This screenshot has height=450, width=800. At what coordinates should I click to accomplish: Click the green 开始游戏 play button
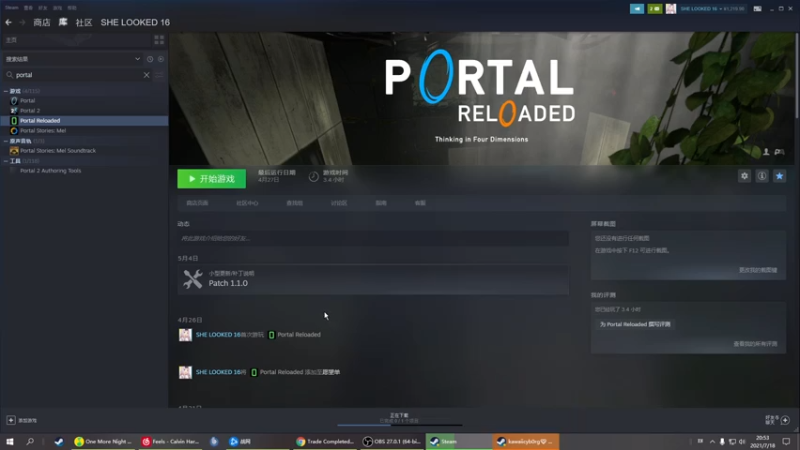tap(212, 179)
